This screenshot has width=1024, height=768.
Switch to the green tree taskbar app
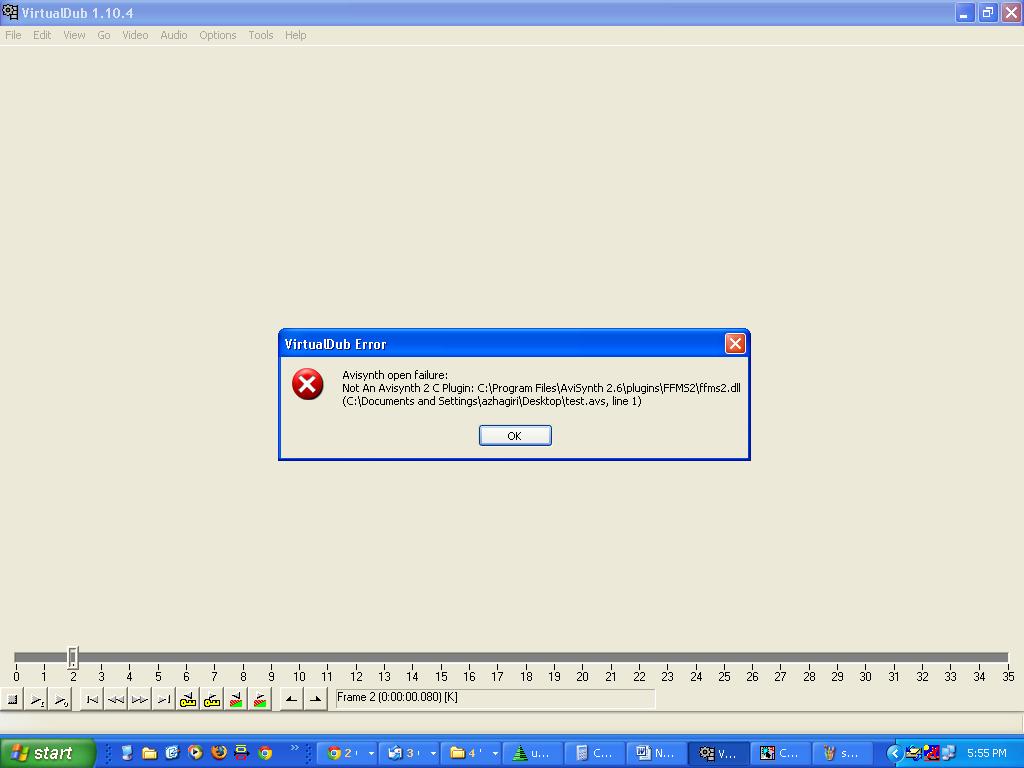533,753
